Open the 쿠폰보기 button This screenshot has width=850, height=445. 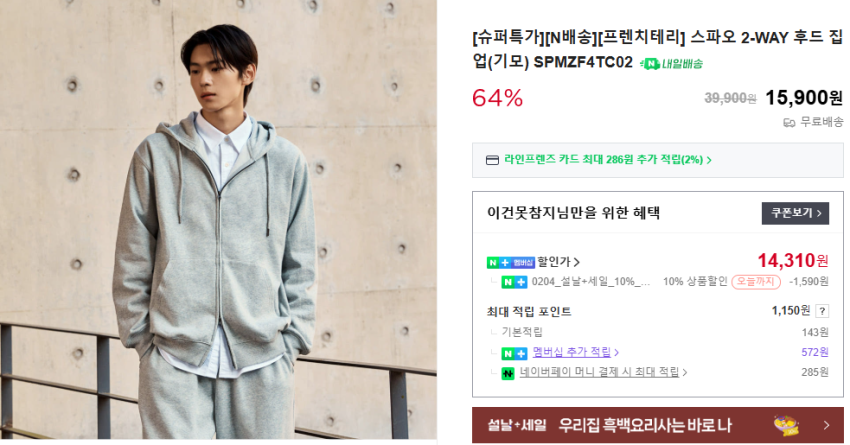[795, 213]
